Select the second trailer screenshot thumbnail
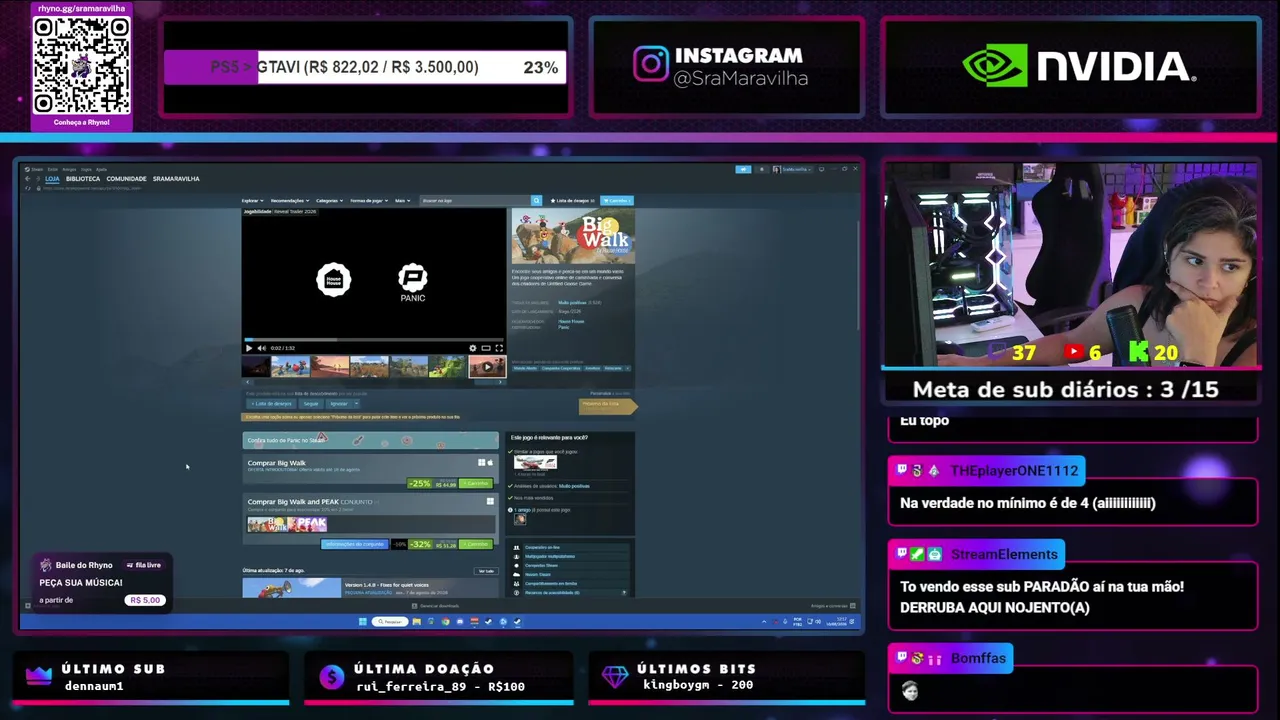Viewport: 1280px width, 720px height. click(x=290, y=367)
